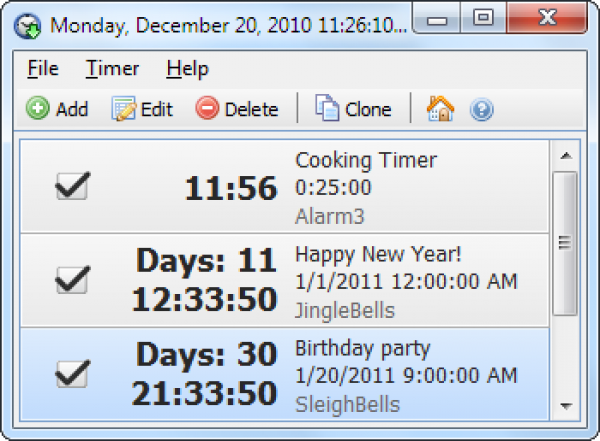Open the Timer menu
Image resolution: width=600 pixels, height=441 pixels.
(112, 69)
